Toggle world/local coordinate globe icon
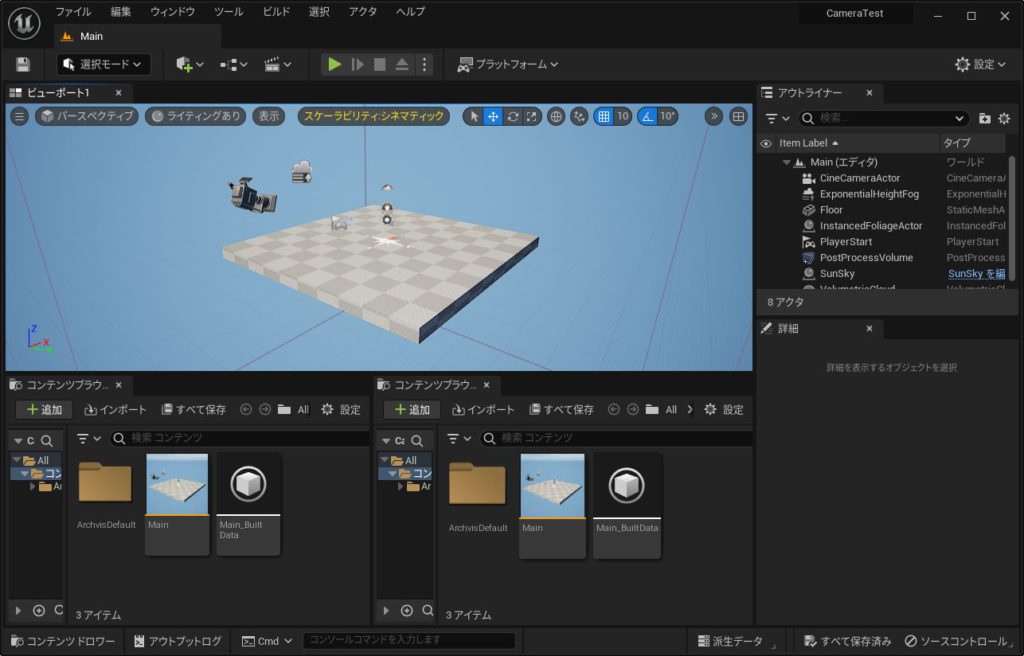The image size is (1024, 656). click(x=556, y=116)
